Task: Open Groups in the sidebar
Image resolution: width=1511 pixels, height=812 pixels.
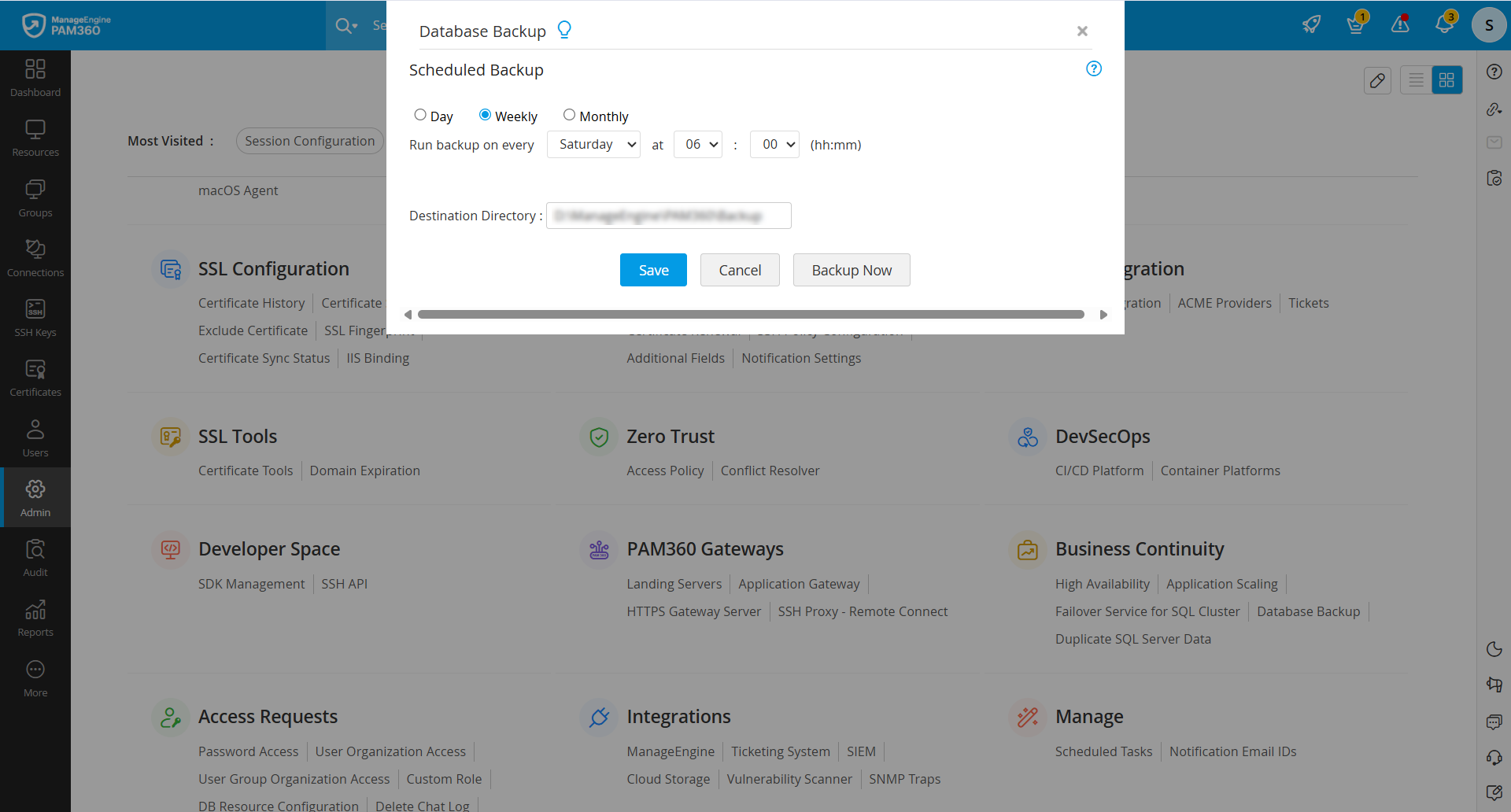Action: 35,199
